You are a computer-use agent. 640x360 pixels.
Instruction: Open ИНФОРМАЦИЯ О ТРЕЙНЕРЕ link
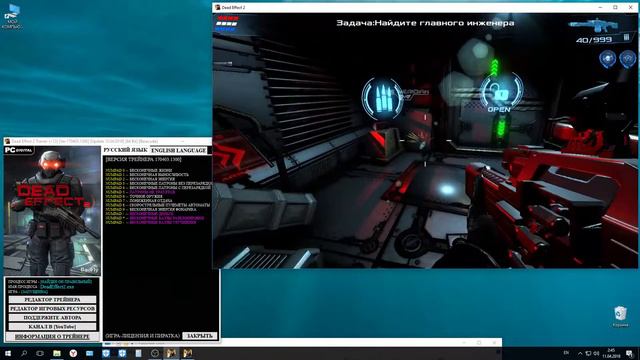pyautogui.click(x=52, y=337)
